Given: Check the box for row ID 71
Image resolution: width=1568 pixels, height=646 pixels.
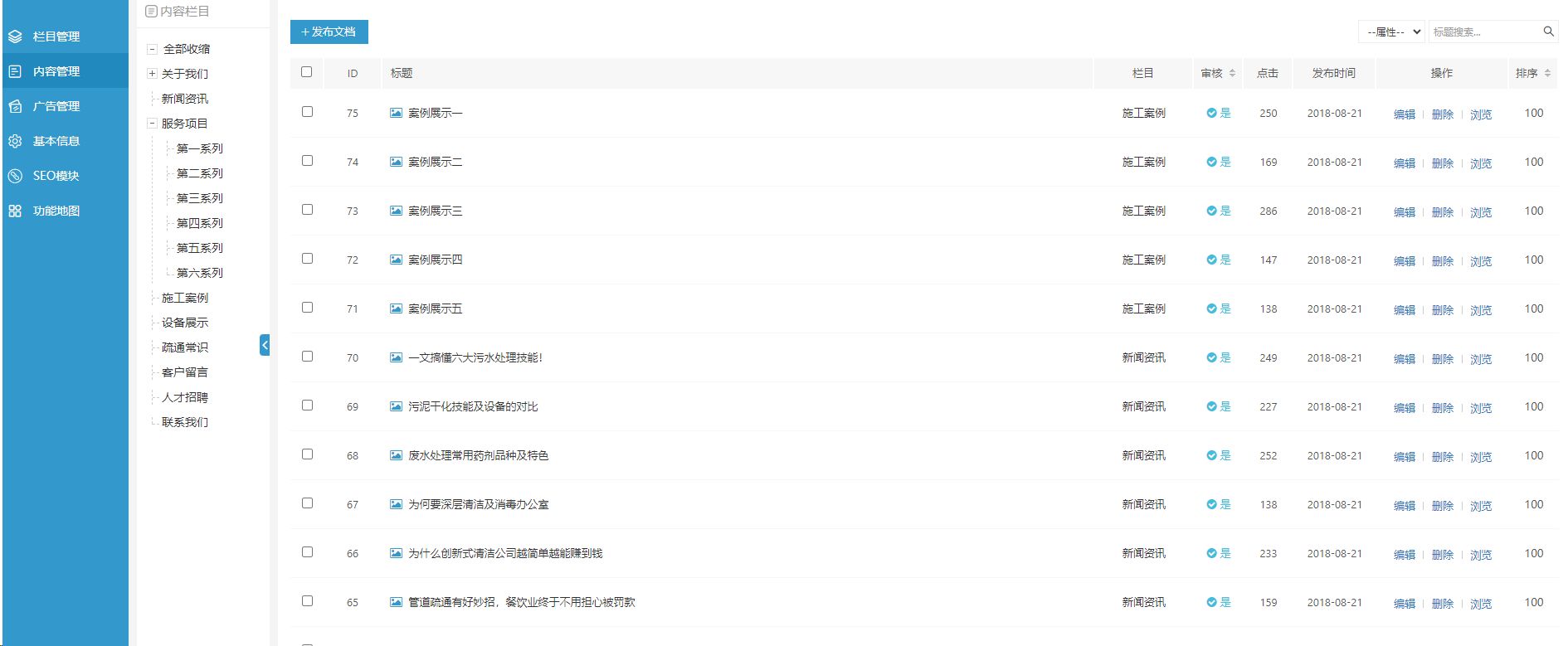Looking at the screenshot, I should point(307,308).
